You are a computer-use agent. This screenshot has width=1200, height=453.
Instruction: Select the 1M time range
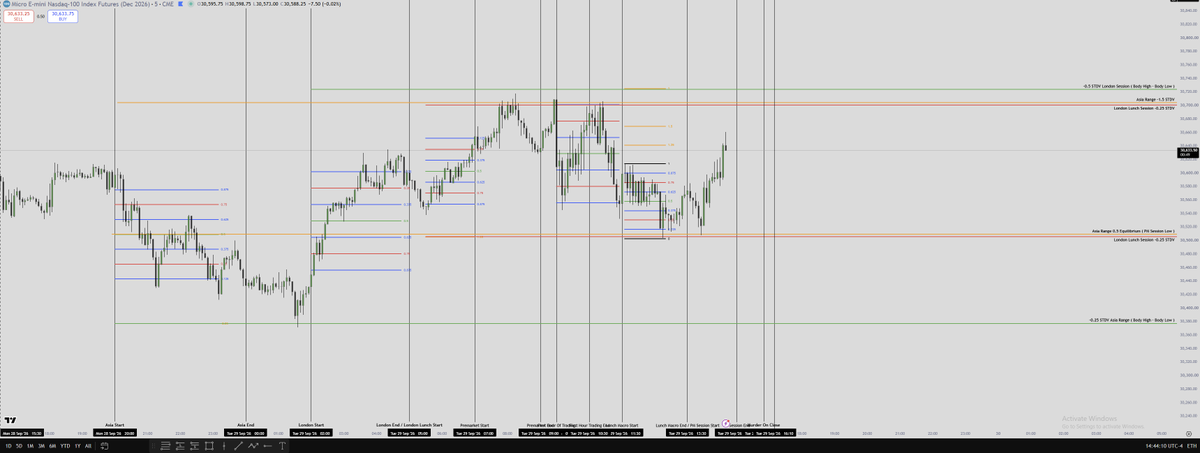click(x=30, y=446)
